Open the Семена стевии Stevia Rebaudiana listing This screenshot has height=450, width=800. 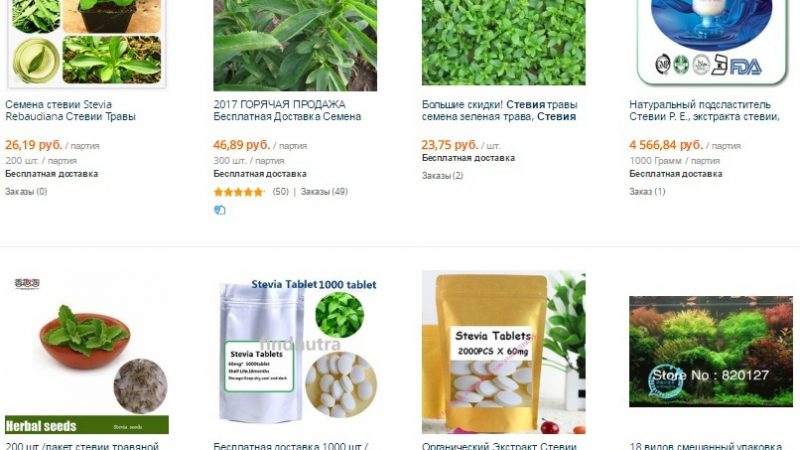(x=70, y=110)
